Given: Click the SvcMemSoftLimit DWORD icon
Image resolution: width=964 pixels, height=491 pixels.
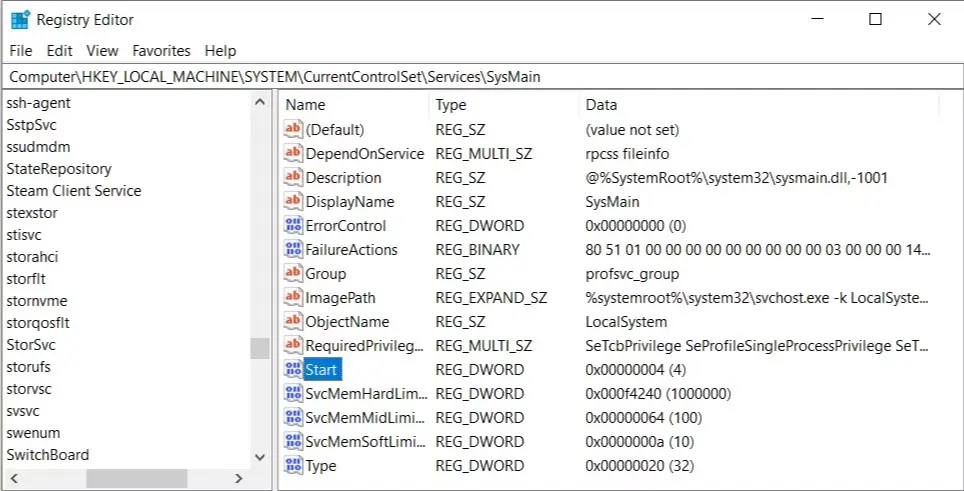Looking at the screenshot, I should [293, 441].
